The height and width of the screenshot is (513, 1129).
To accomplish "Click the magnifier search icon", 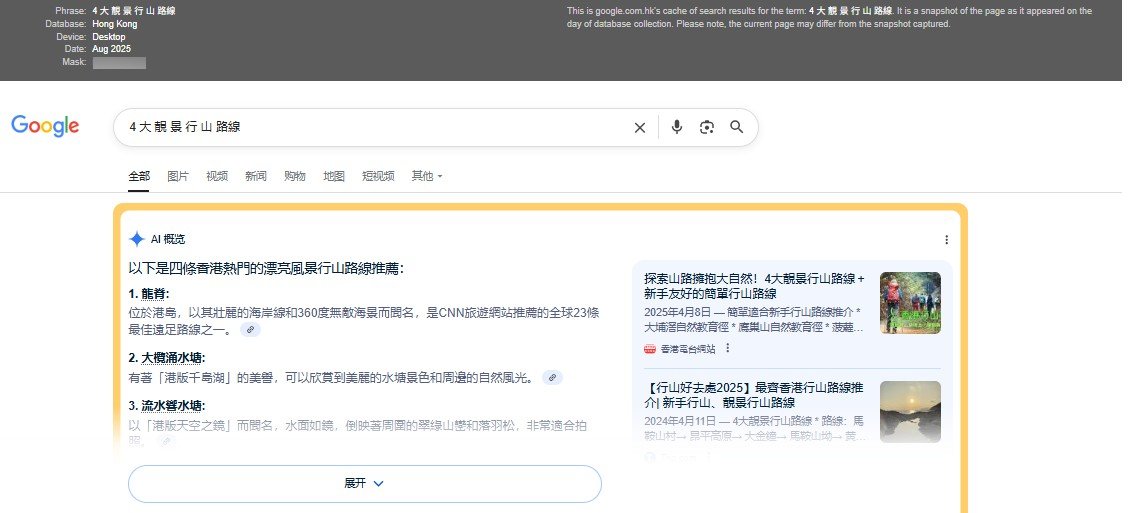I will coord(736,127).
